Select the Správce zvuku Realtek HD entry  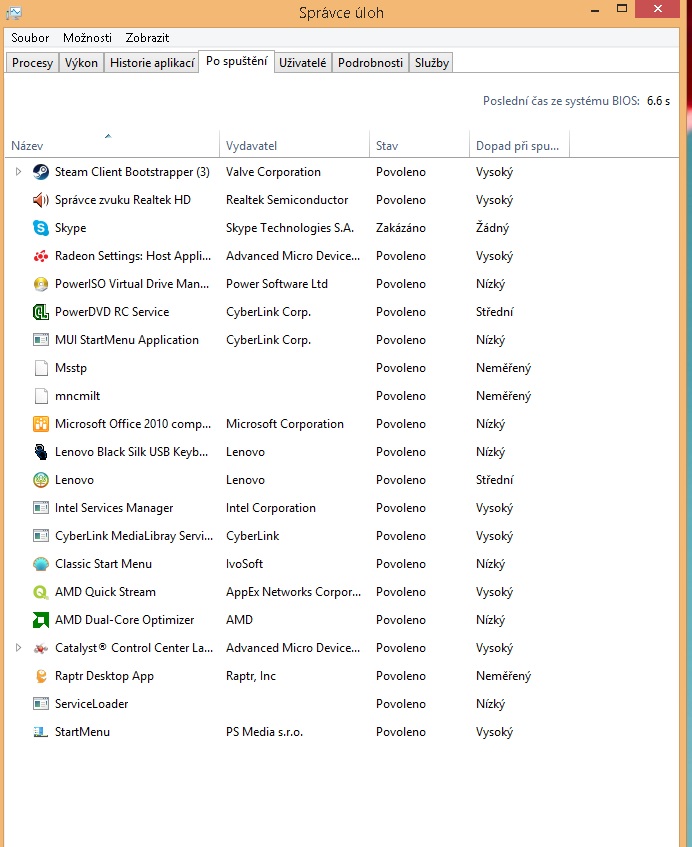tap(123, 200)
